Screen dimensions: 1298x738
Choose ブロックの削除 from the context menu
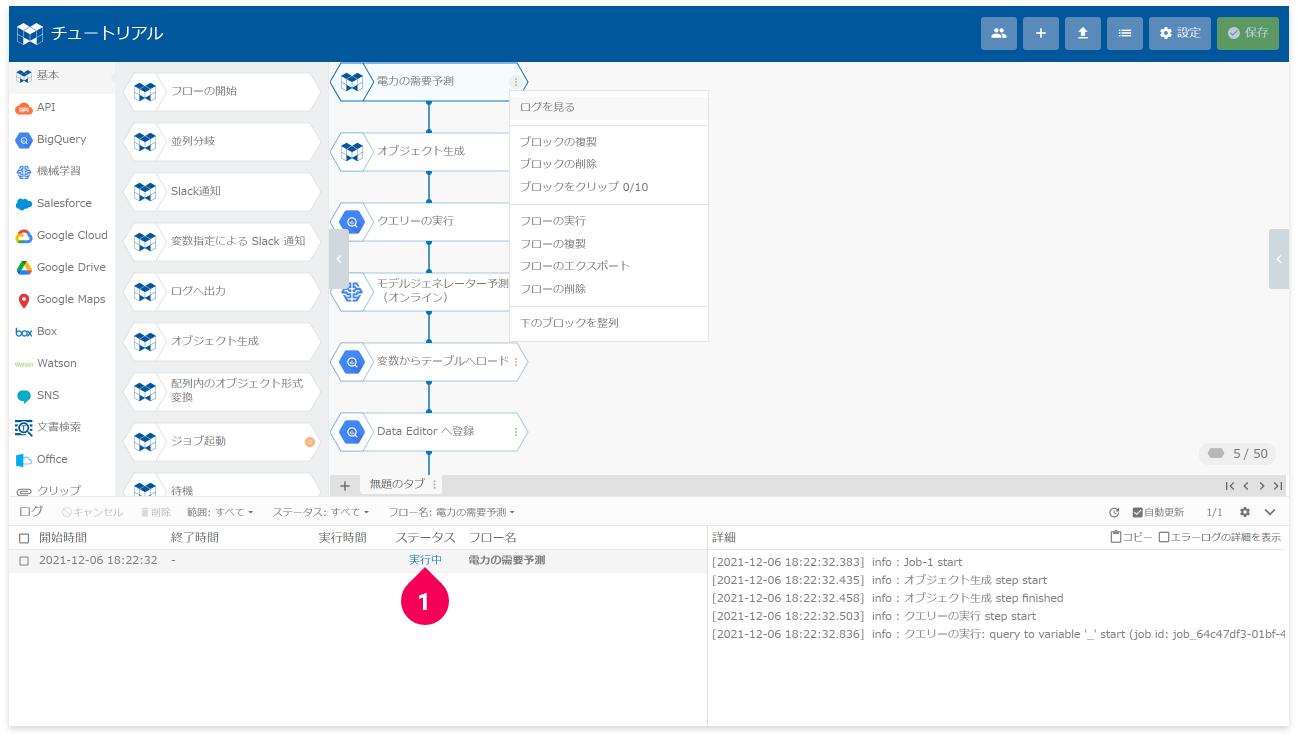pyautogui.click(x=609, y=164)
